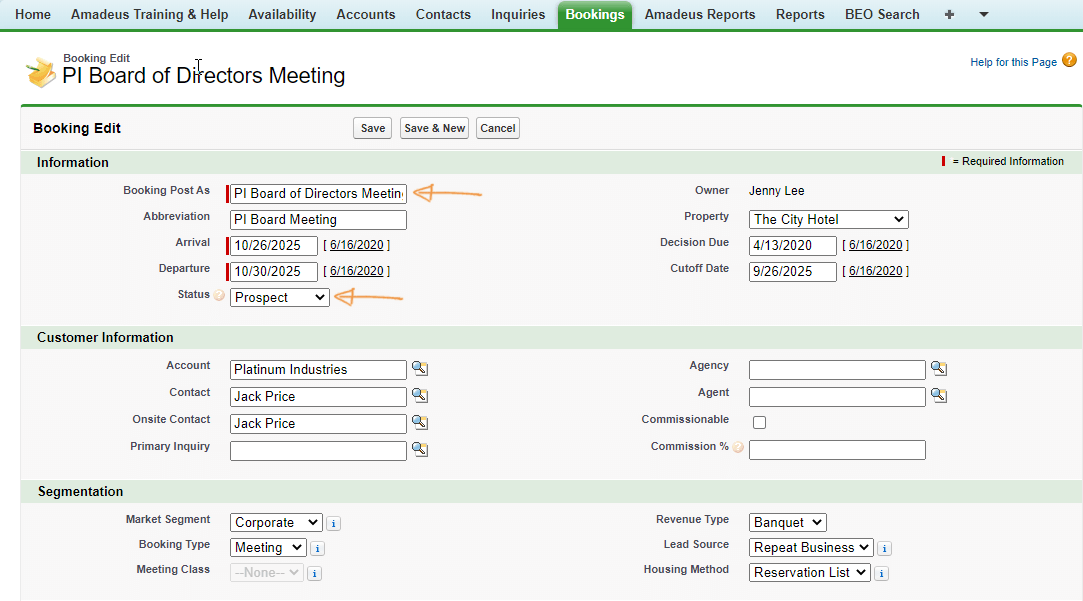Screen dimensions: 1083x601
Task: Open the Status dropdown showing Prospect
Action: pos(280,298)
